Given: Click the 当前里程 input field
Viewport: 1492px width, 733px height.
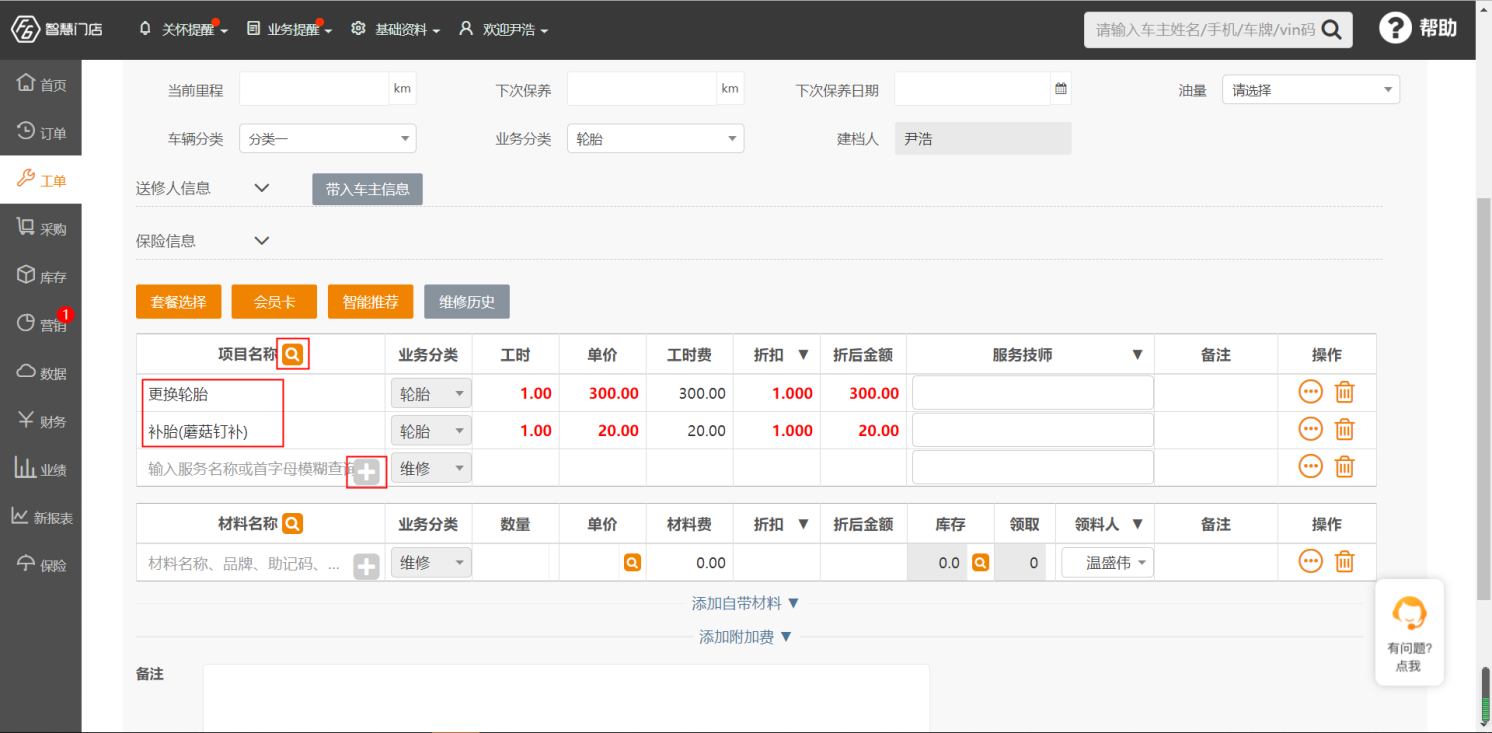Looking at the screenshot, I should click(314, 89).
